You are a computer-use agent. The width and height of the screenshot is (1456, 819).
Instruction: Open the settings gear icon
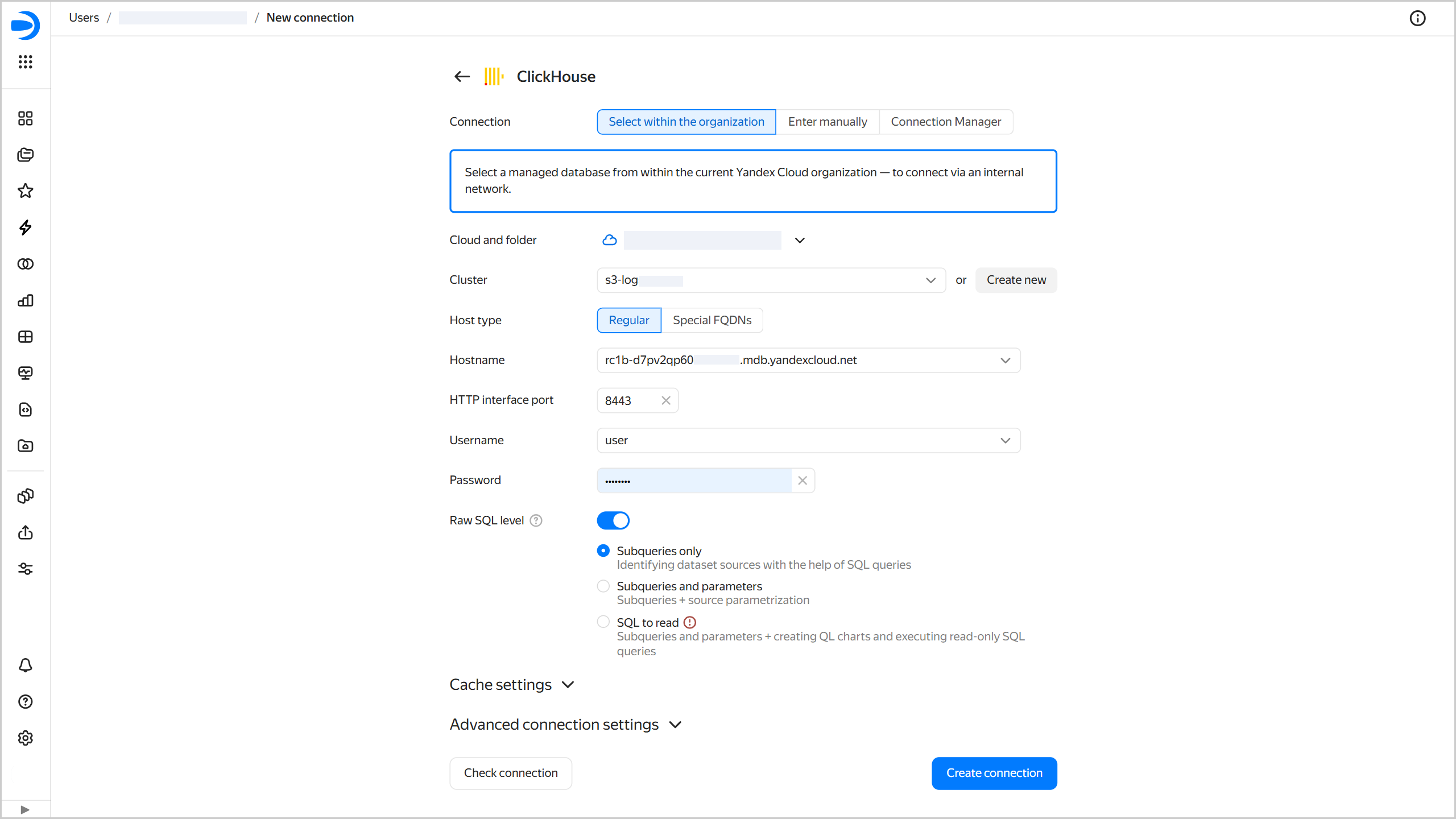(x=26, y=738)
